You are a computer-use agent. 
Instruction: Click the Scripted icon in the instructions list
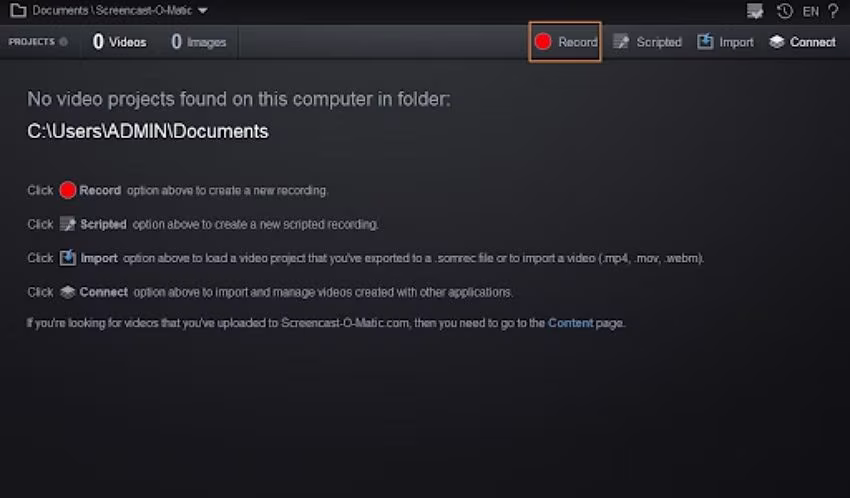67,224
